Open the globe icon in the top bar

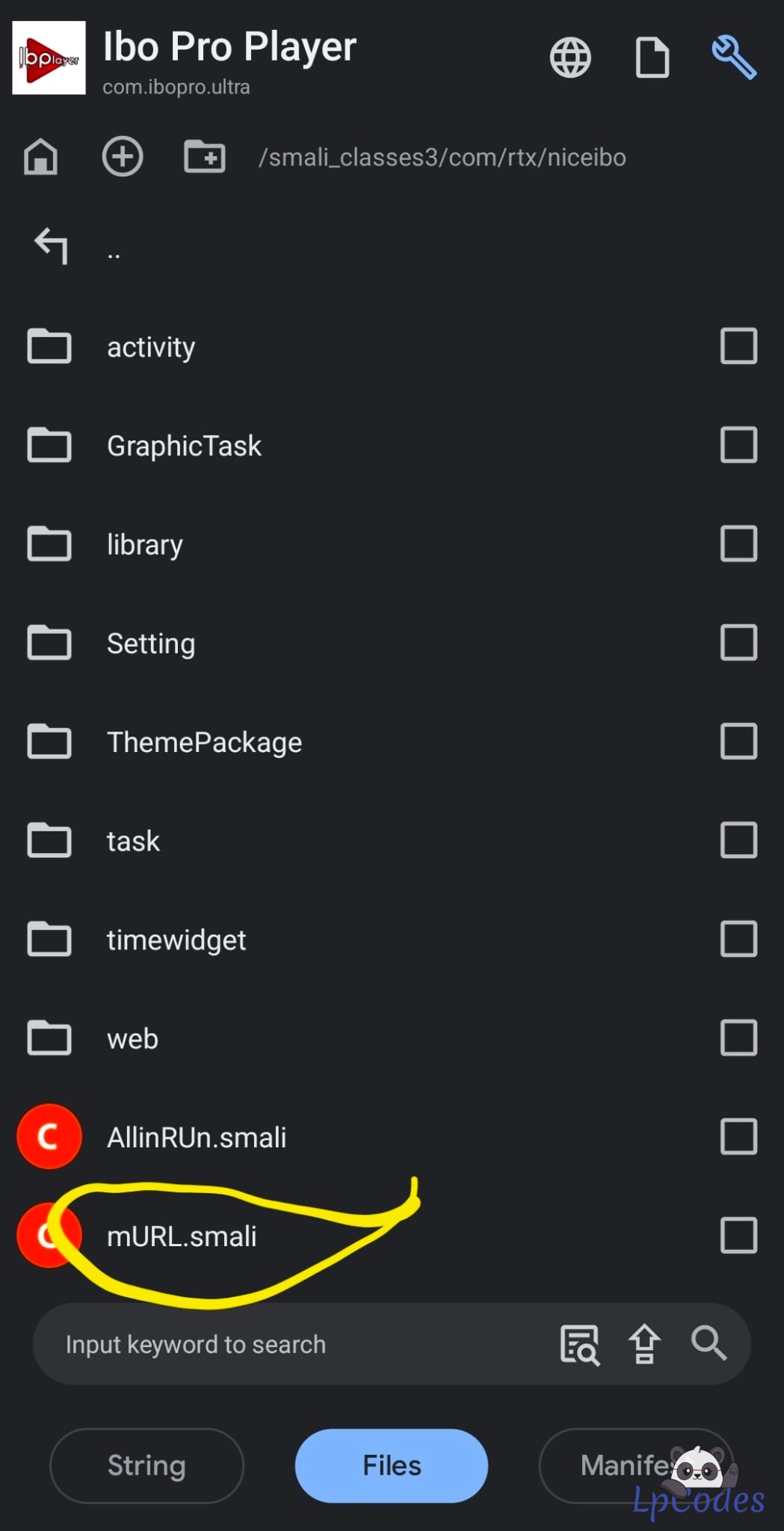pos(571,58)
